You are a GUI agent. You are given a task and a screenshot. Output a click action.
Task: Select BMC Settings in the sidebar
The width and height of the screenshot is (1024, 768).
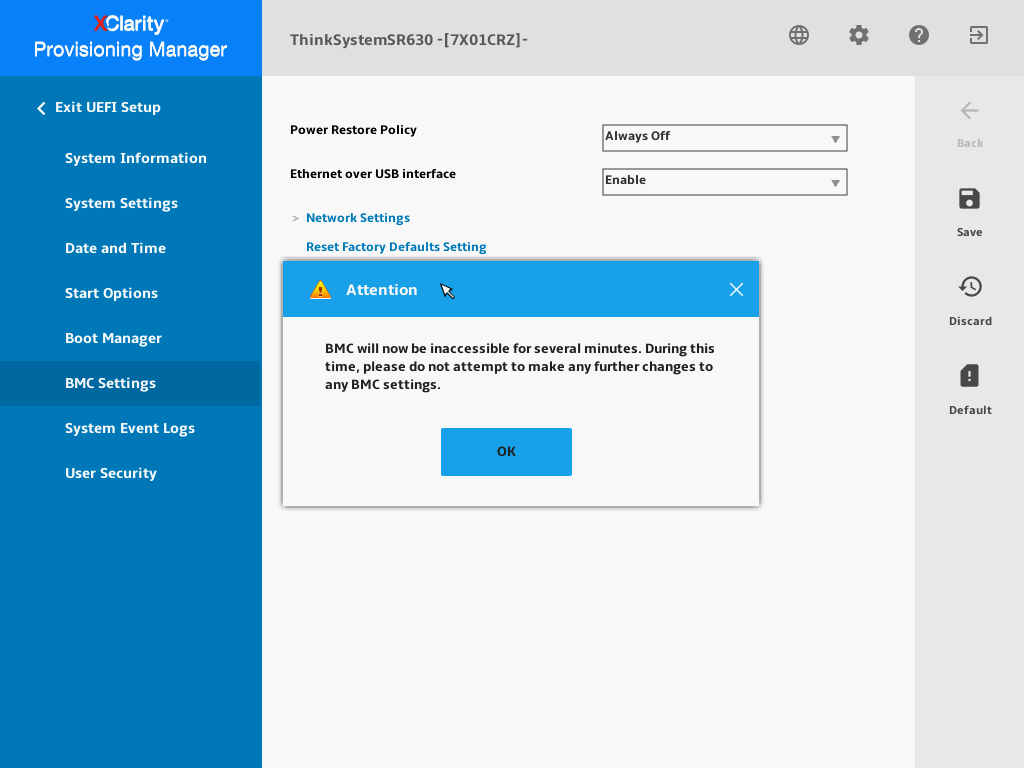tap(130, 383)
